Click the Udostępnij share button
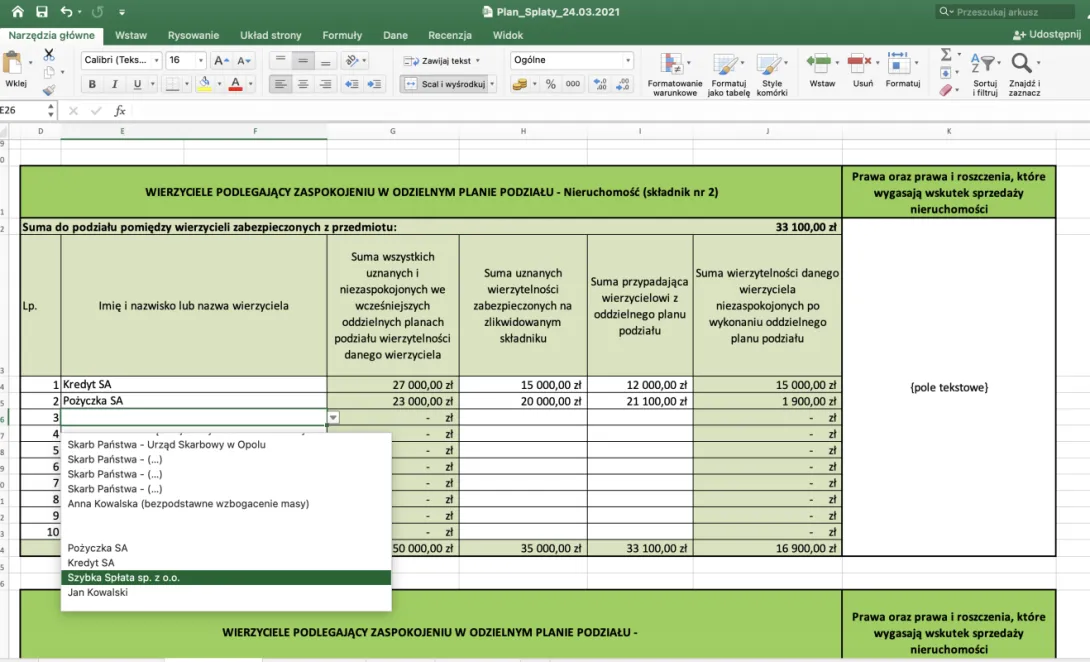The image size is (1090, 662). point(1047,34)
